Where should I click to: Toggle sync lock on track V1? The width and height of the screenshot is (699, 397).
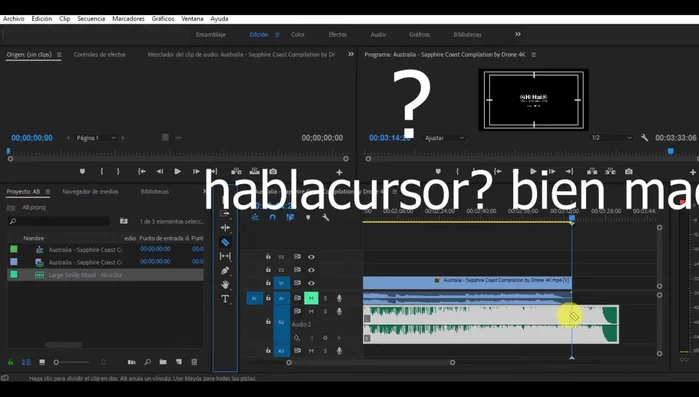pos(297,283)
